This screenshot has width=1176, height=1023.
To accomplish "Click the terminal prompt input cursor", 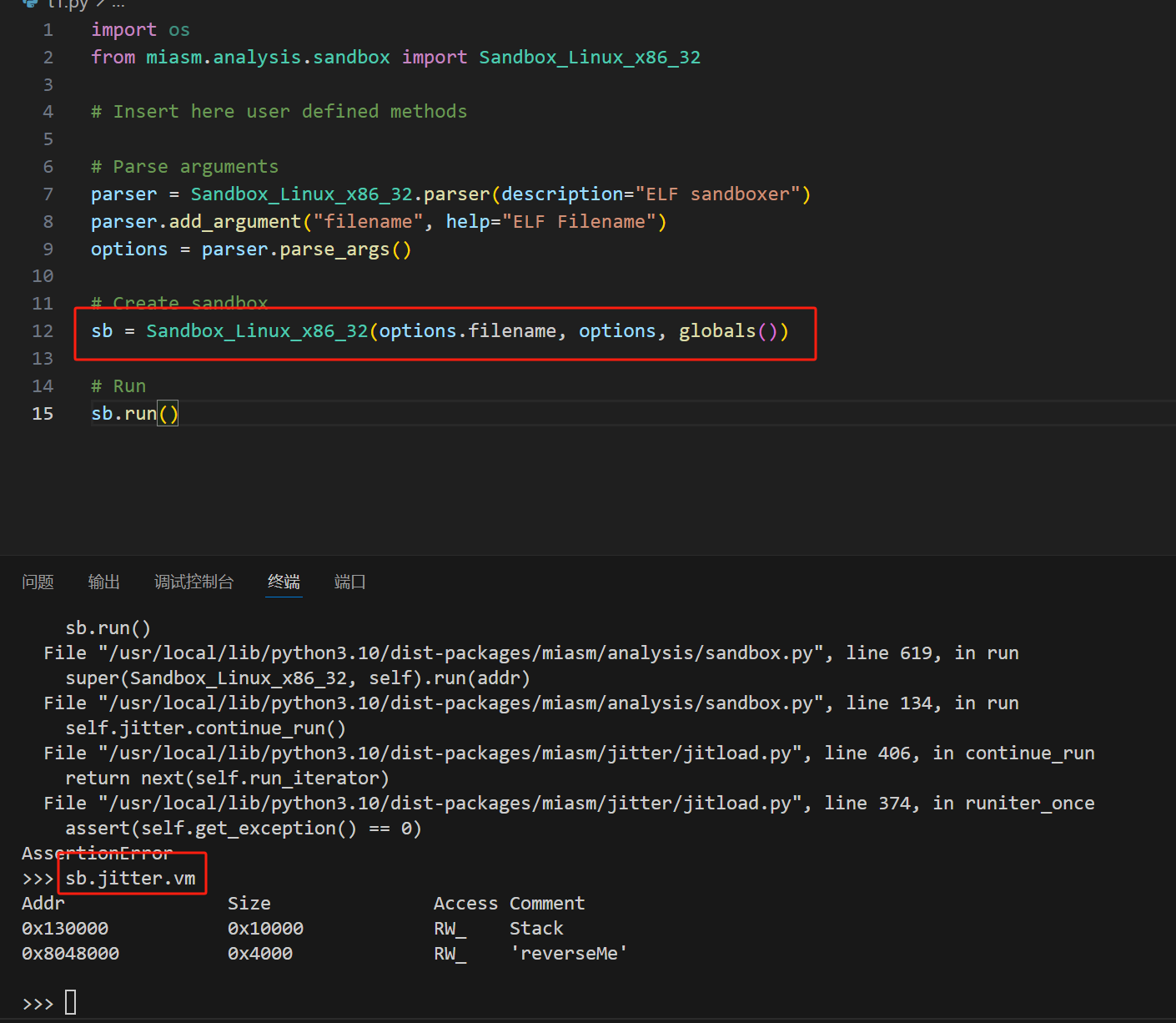I will click(x=71, y=1002).
